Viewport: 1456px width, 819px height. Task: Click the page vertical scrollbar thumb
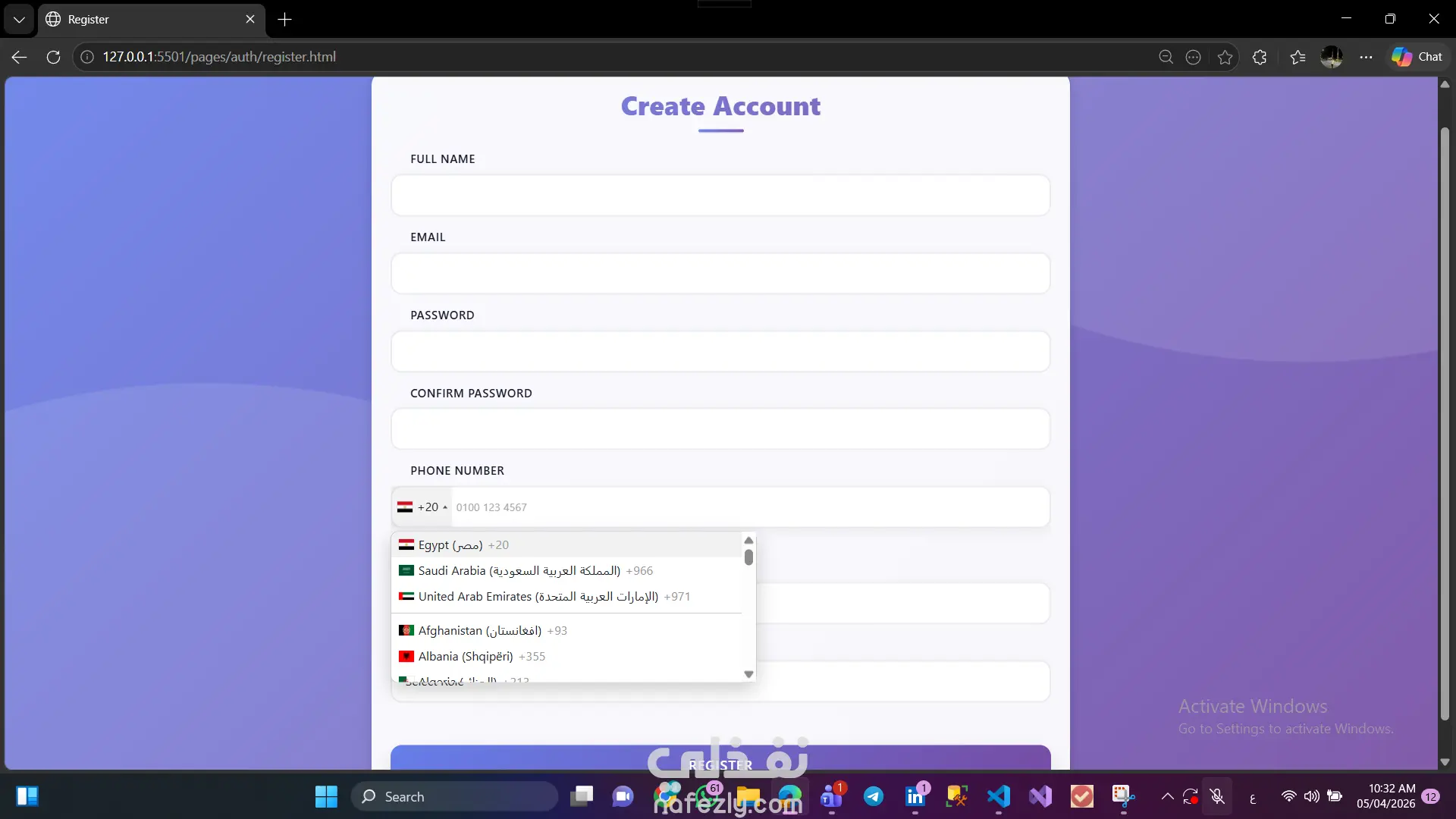click(x=1445, y=423)
